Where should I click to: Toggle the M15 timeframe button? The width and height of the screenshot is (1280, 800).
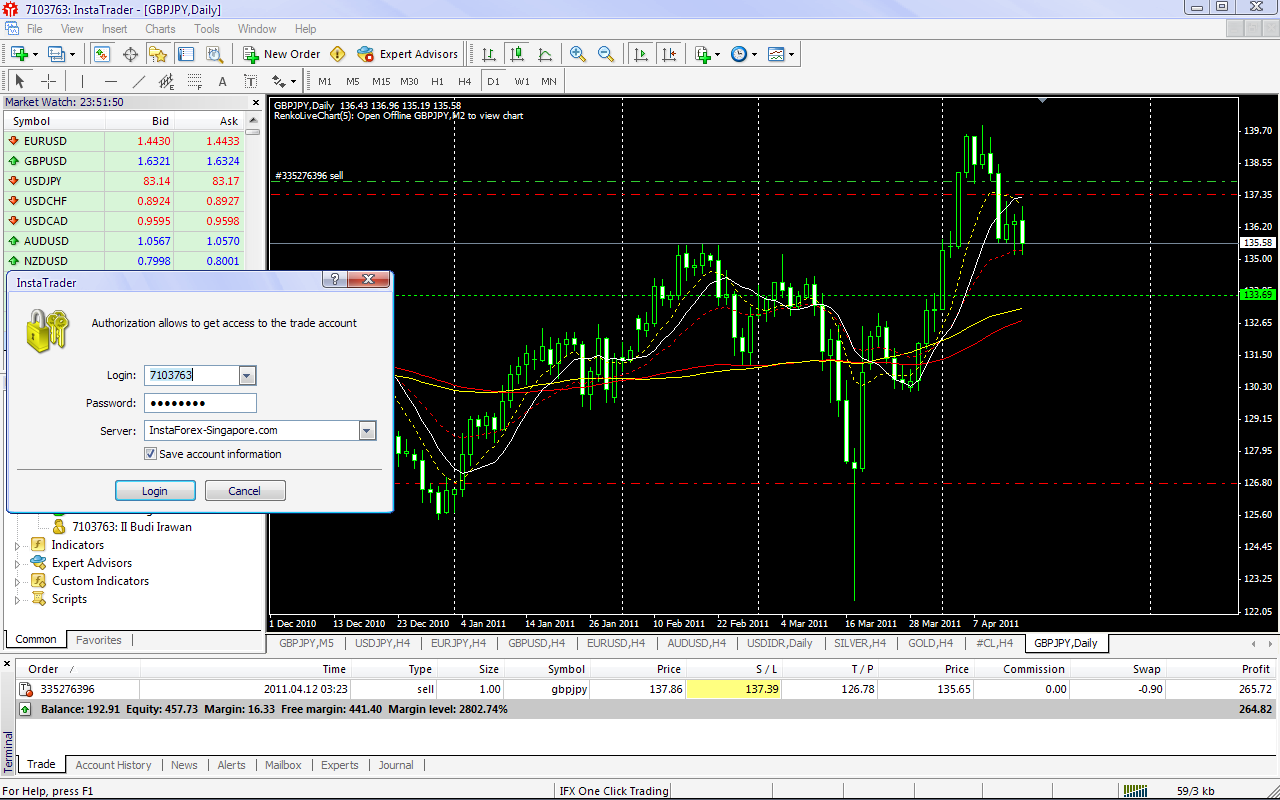pos(381,81)
